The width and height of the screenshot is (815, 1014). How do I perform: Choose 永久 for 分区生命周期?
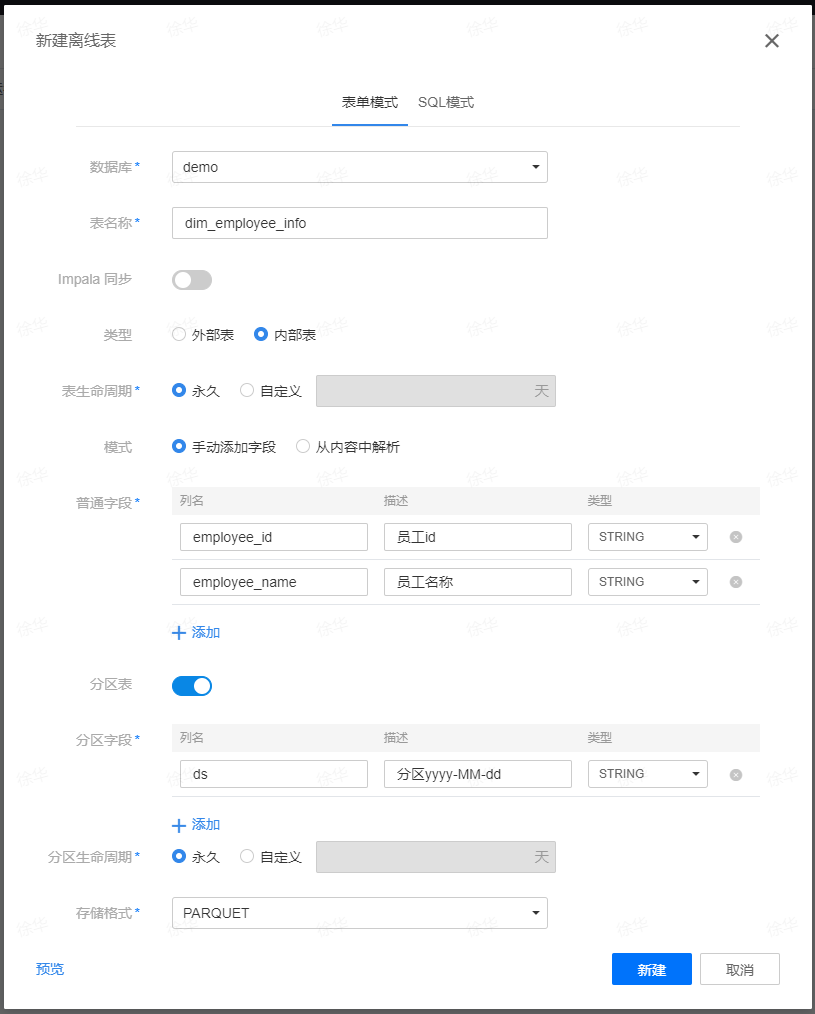click(x=196, y=857)
